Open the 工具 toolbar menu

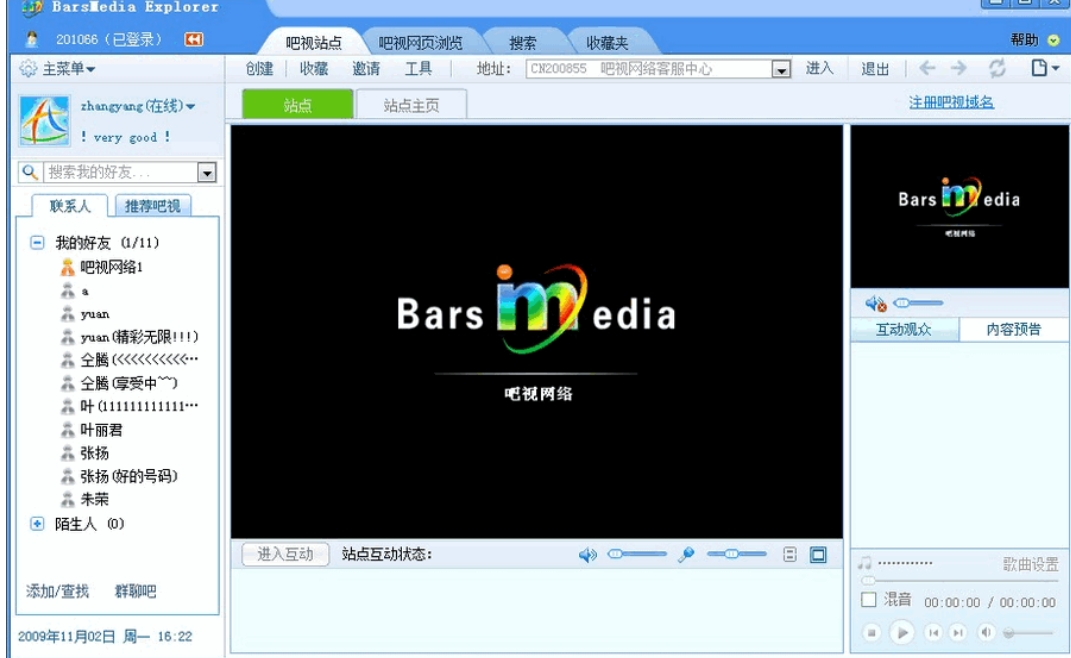click(x=418, y=68)
